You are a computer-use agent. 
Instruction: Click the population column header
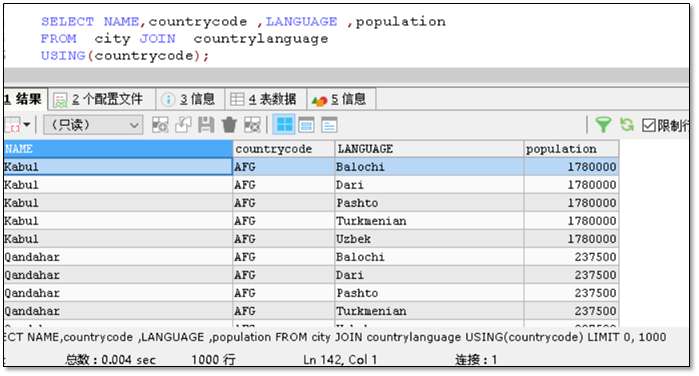click(571, 149)
